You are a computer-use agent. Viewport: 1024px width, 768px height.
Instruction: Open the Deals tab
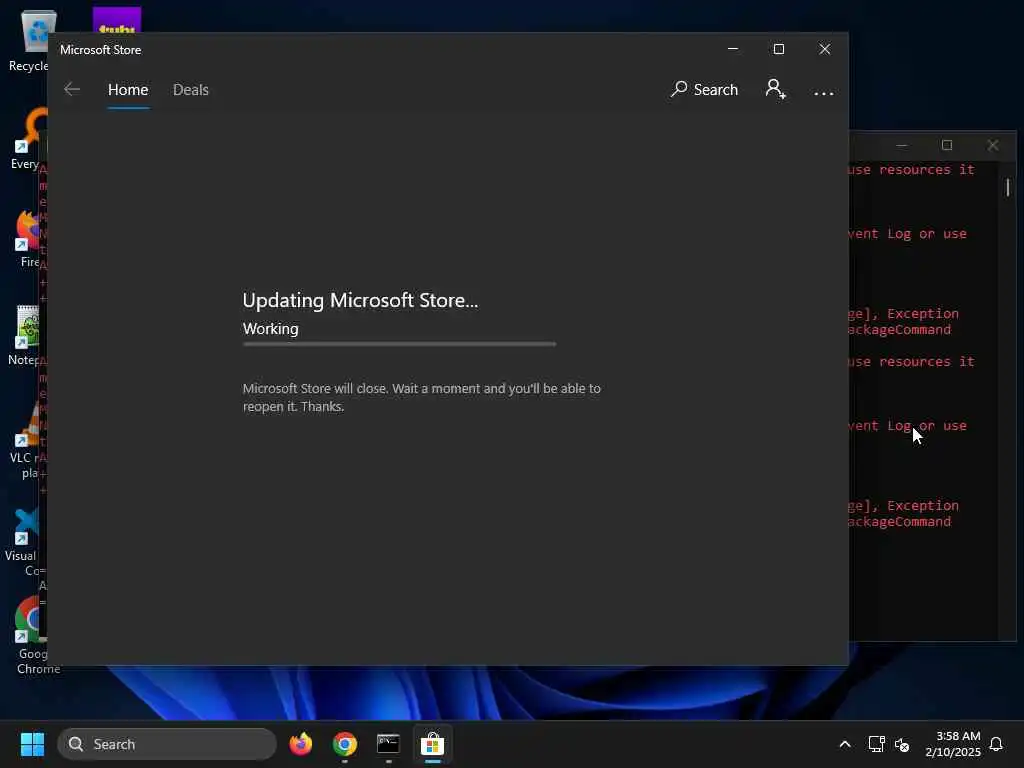point(191,89)
